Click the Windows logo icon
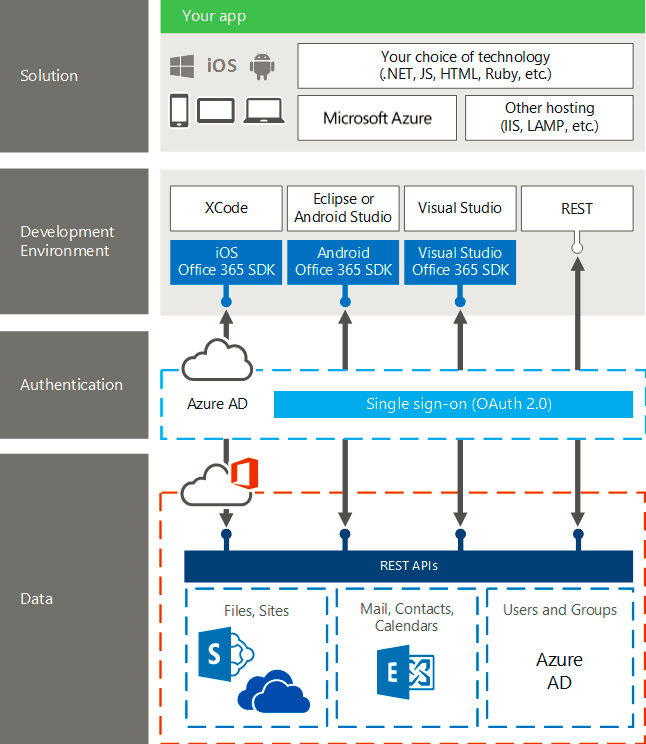Viewport: 646px width, 744px height. (182, 66)
